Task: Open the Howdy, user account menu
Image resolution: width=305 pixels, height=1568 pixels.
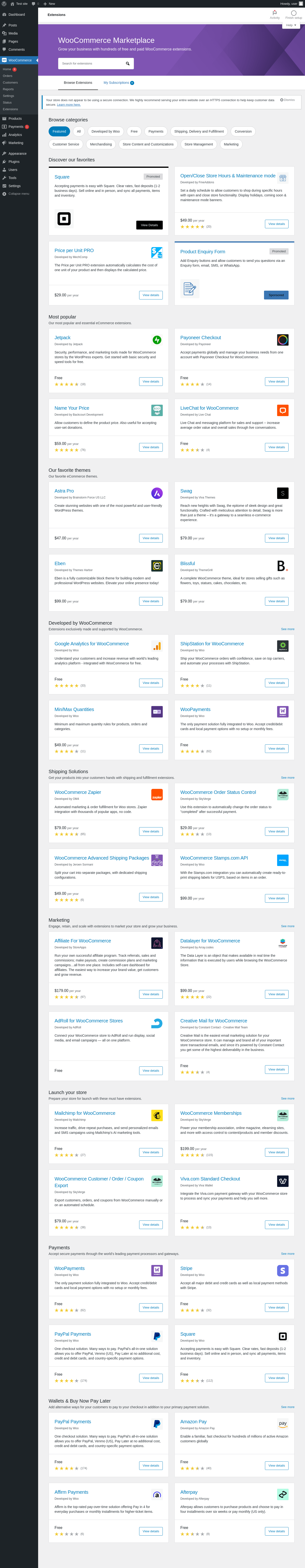Action: (x=291, y=4)
